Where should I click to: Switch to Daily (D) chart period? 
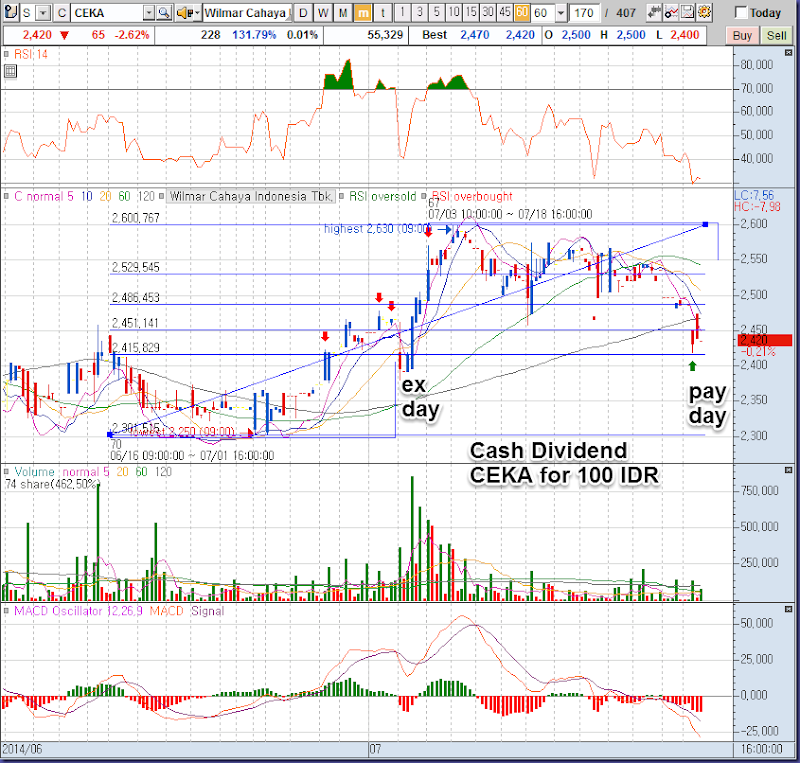(303, 12)
